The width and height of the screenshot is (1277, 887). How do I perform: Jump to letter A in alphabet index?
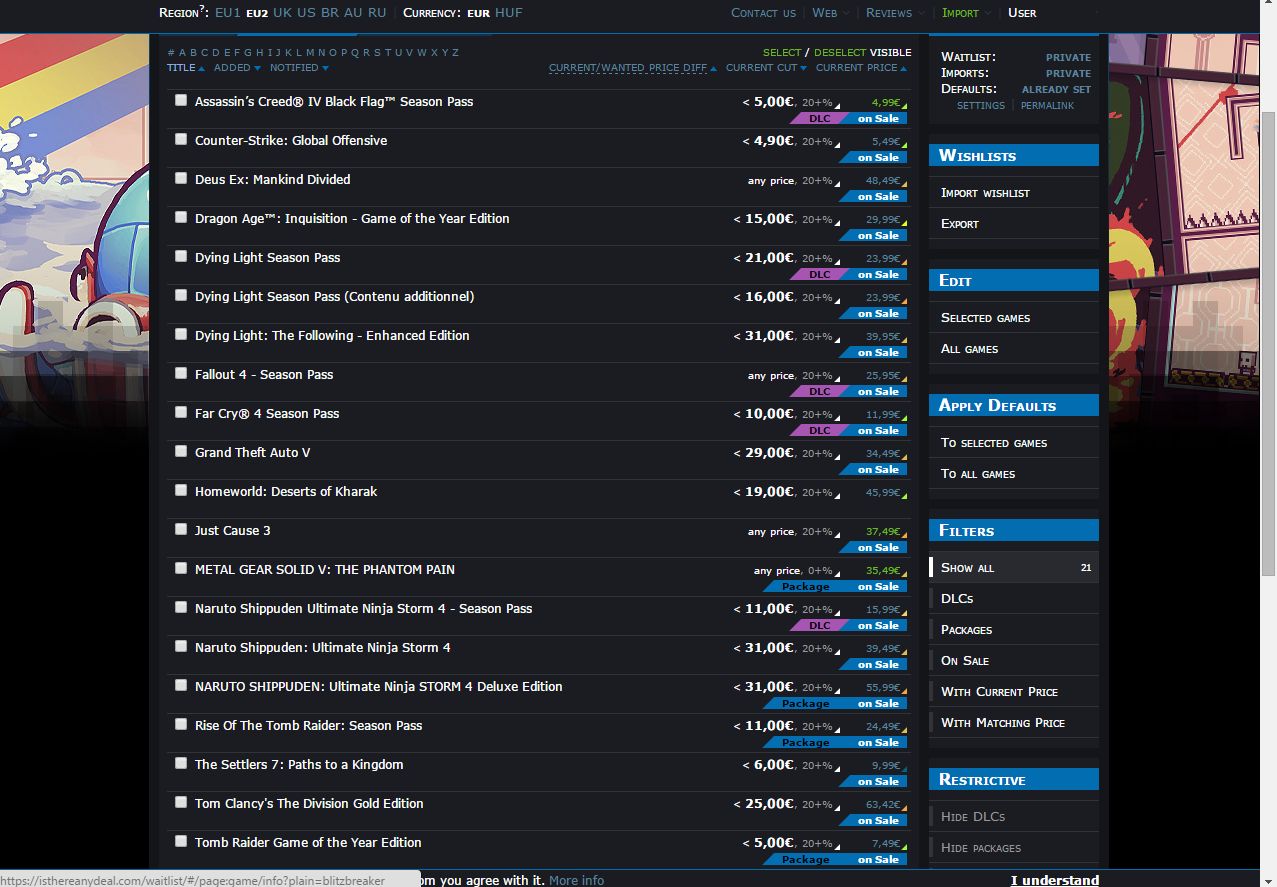pos(182,53)
